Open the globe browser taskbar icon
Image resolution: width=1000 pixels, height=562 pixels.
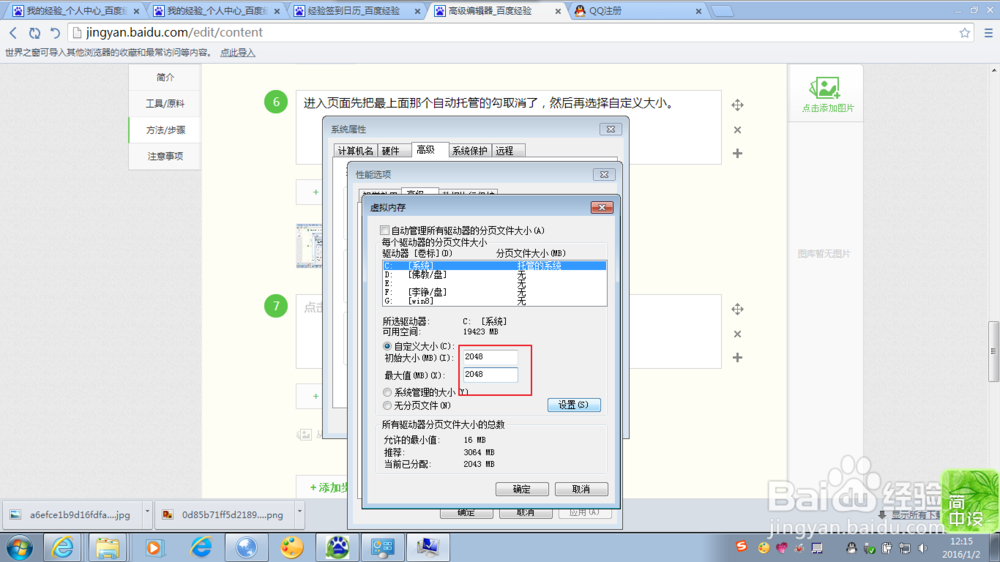coord(246,547)
